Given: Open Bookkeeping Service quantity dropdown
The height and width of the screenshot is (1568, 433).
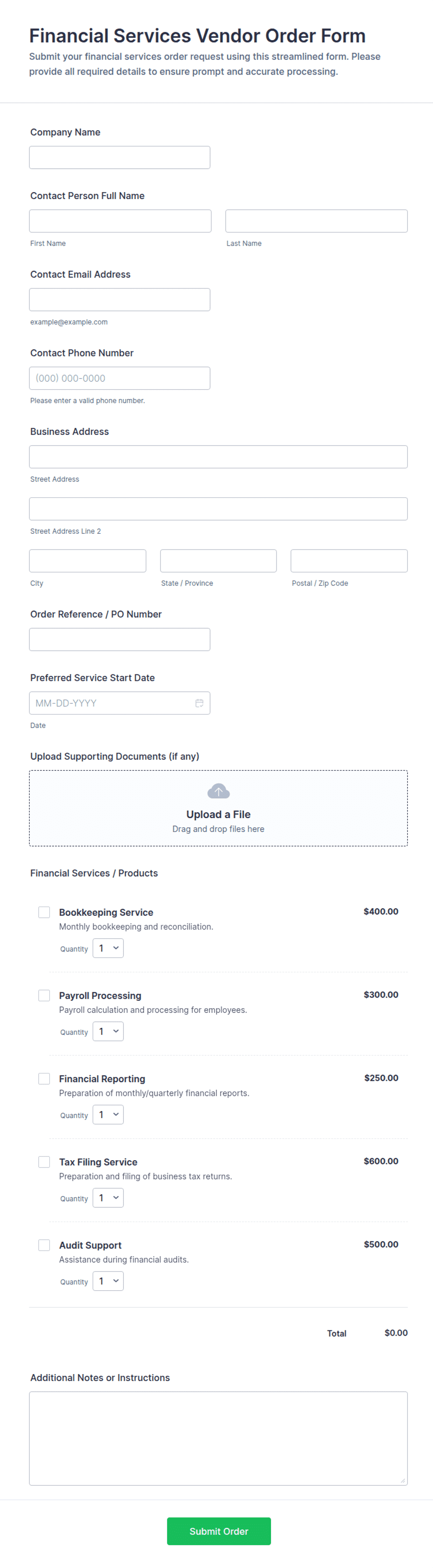Looking at the screenshot, I should [108, 949].
